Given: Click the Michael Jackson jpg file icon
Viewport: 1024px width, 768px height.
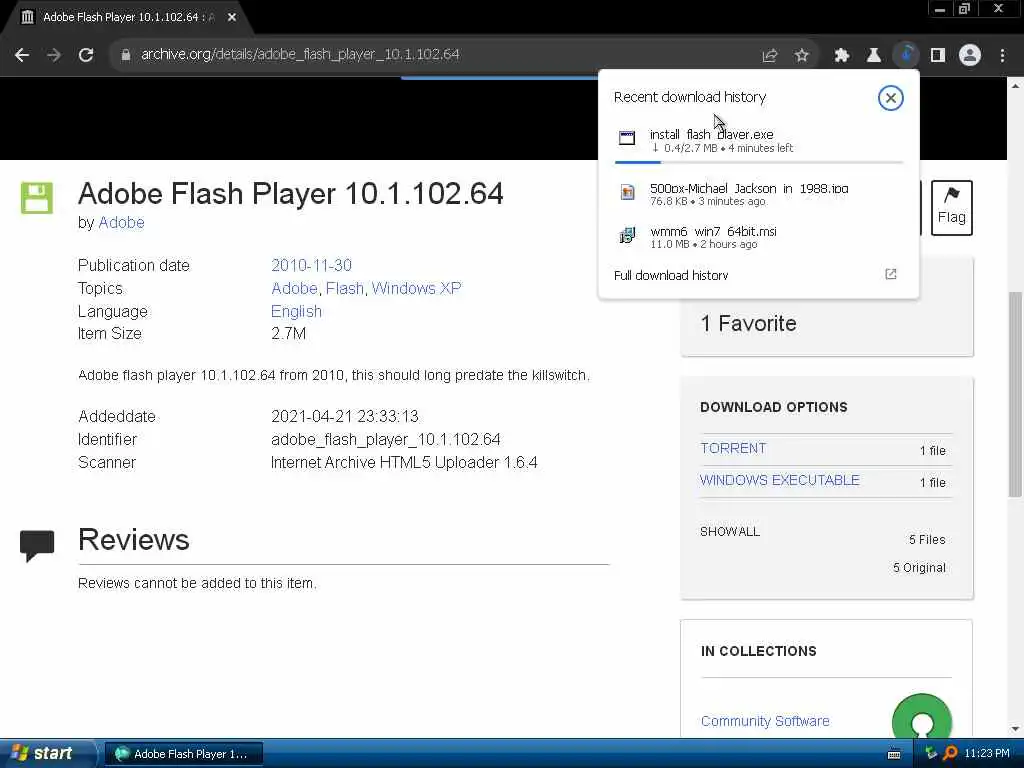Looking at the screenshot, I should point(628,192).
